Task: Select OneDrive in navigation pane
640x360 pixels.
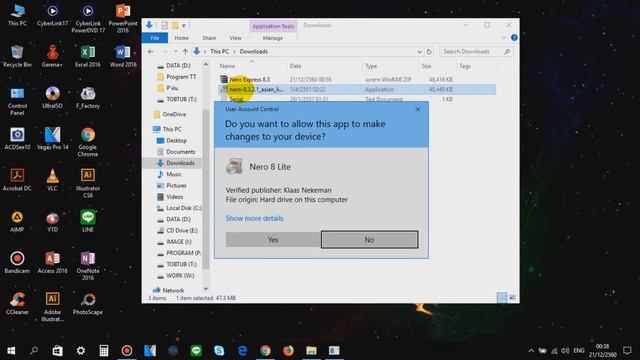Action: click(174, 114)
